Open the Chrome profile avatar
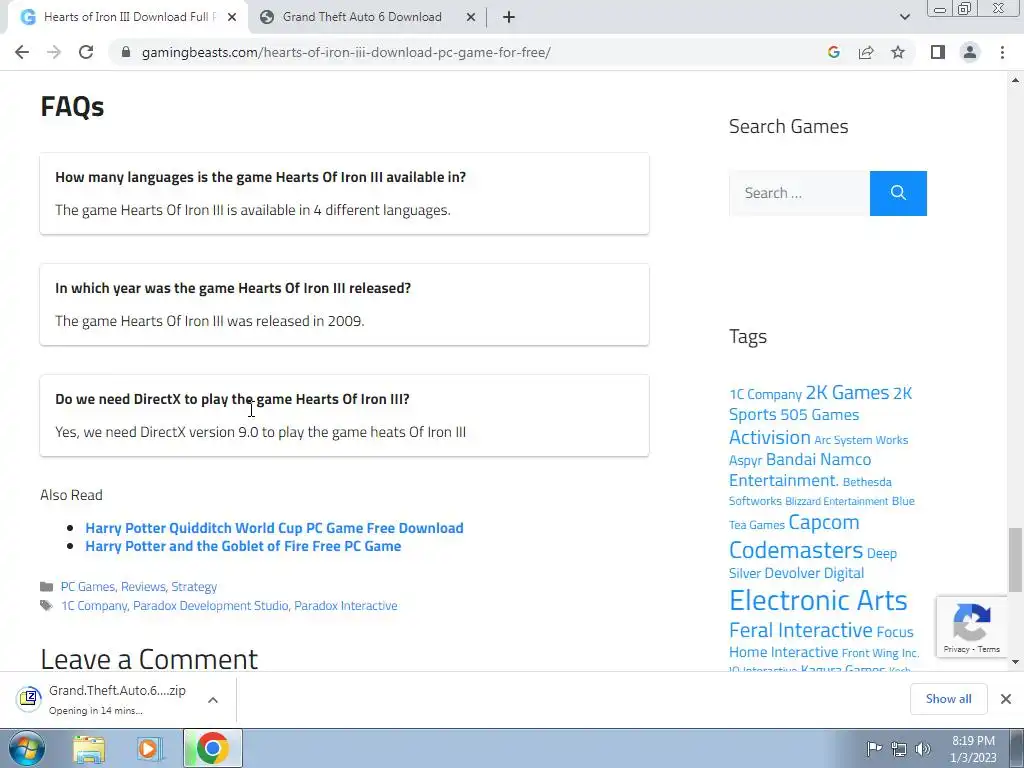The height and width of the screenshot is (768, 1024). point(970,52)
